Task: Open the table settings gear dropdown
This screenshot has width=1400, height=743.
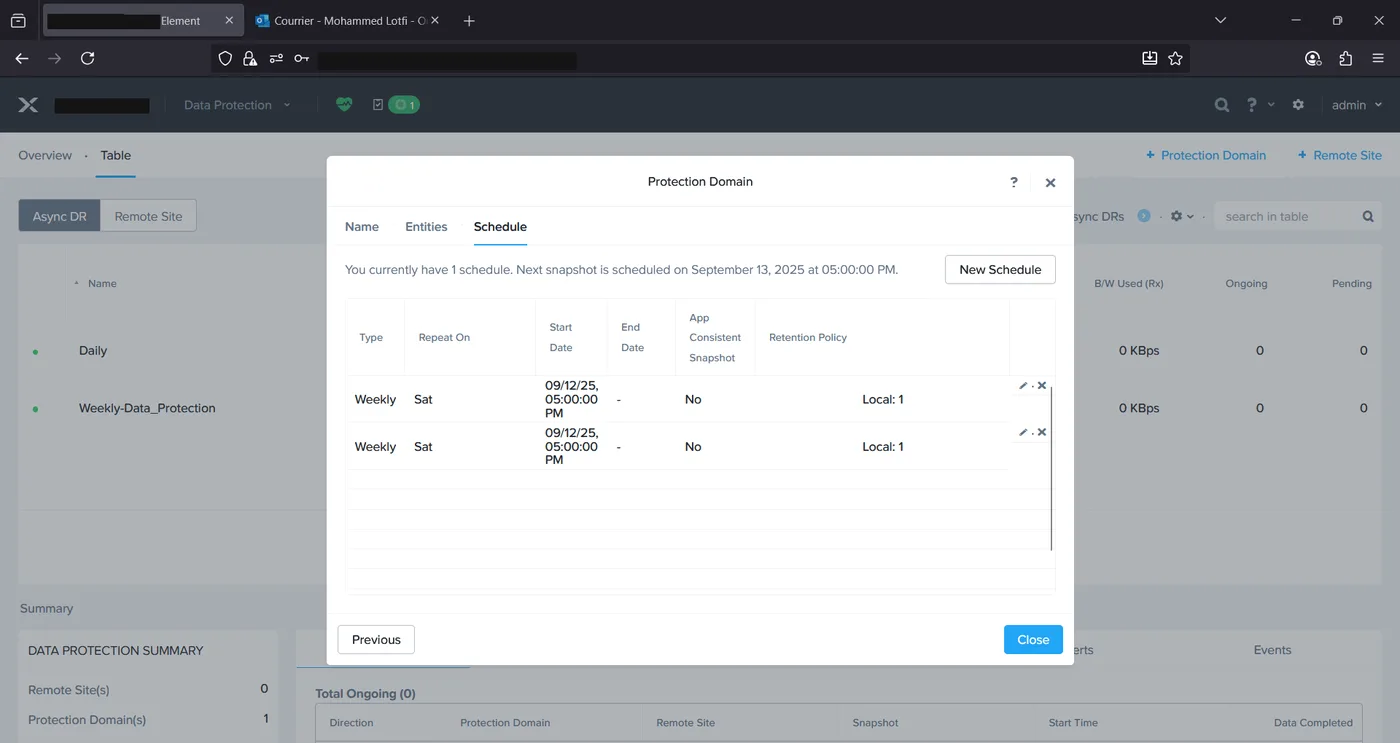Action: (1182, 216)
